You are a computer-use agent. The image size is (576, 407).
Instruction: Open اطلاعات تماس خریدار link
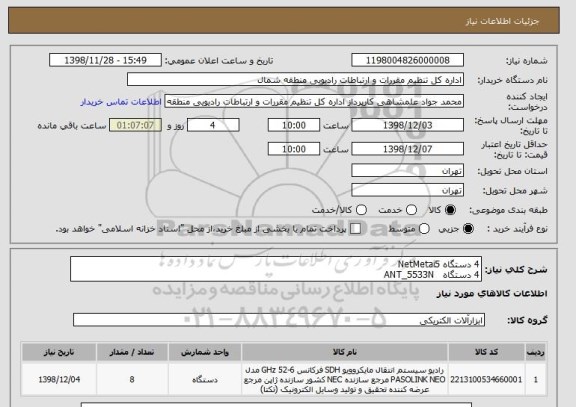(x=121, y=102)
